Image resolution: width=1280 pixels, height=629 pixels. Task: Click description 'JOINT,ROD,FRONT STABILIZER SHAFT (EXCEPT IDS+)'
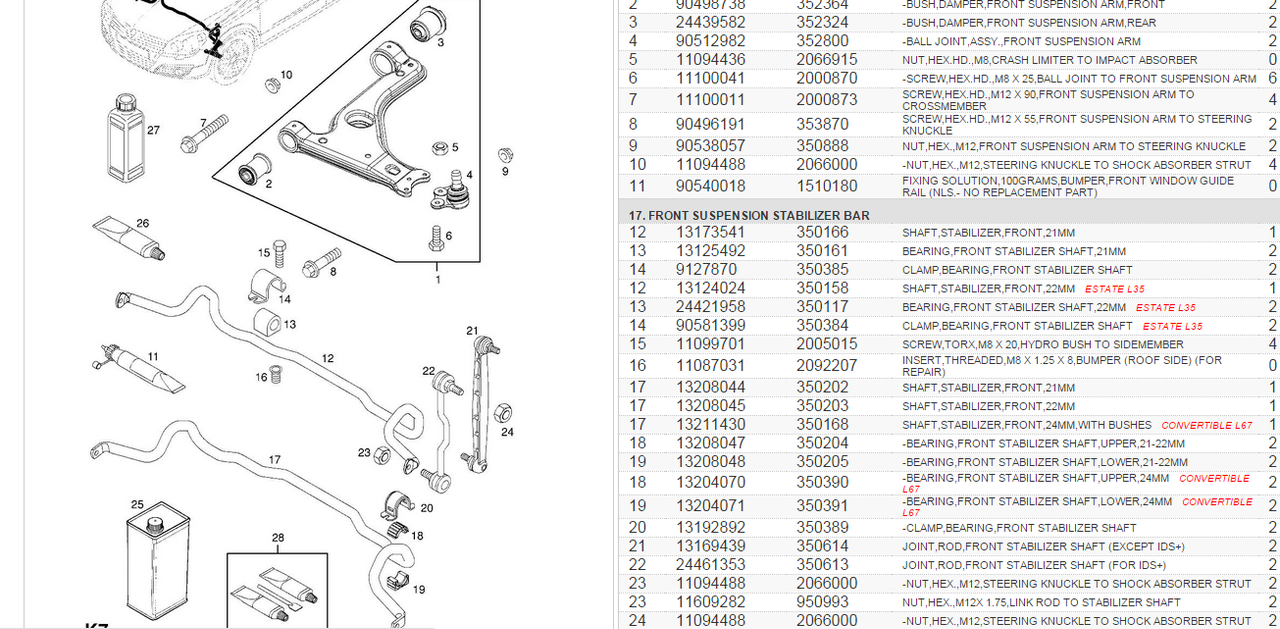(1043, 546)
